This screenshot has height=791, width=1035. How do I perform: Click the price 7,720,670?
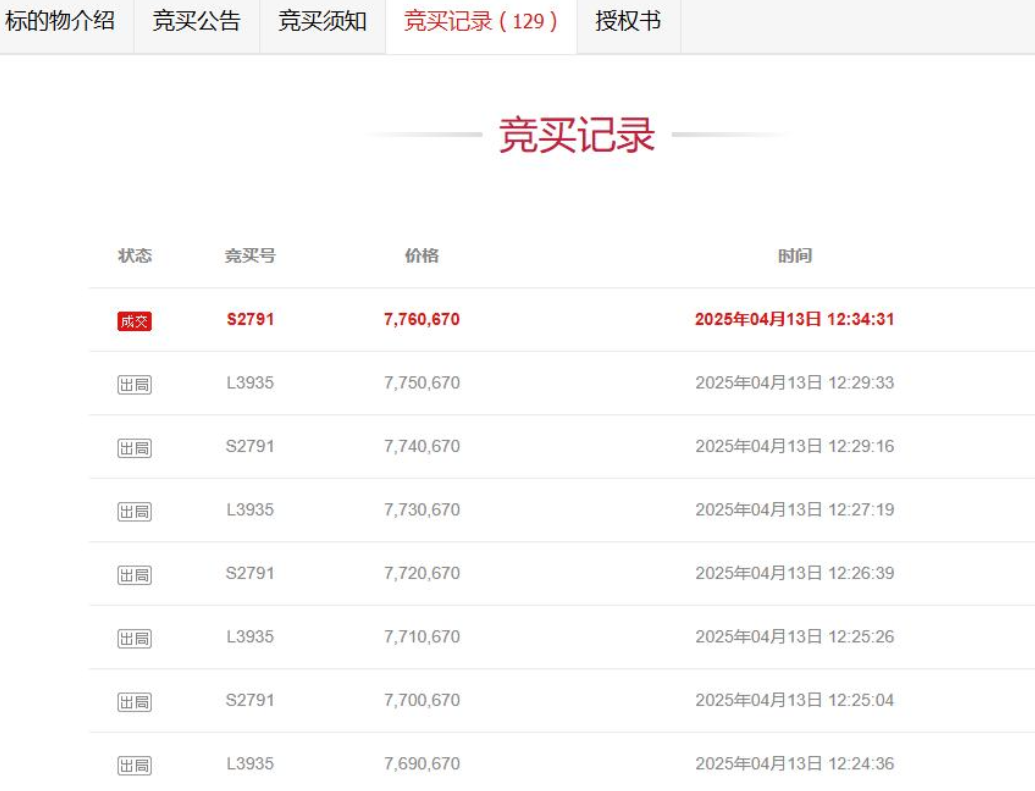click(x=422, y=572)
